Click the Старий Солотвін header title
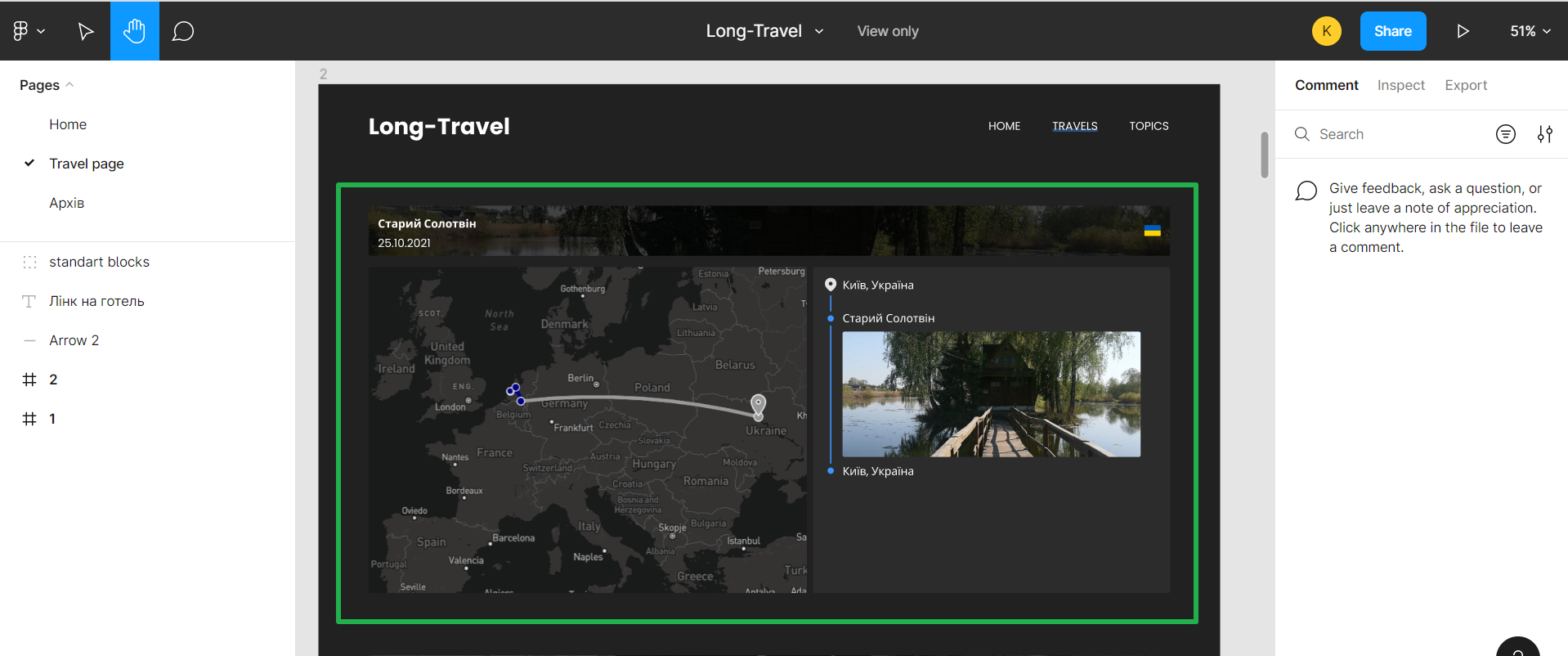 (427, 223)
